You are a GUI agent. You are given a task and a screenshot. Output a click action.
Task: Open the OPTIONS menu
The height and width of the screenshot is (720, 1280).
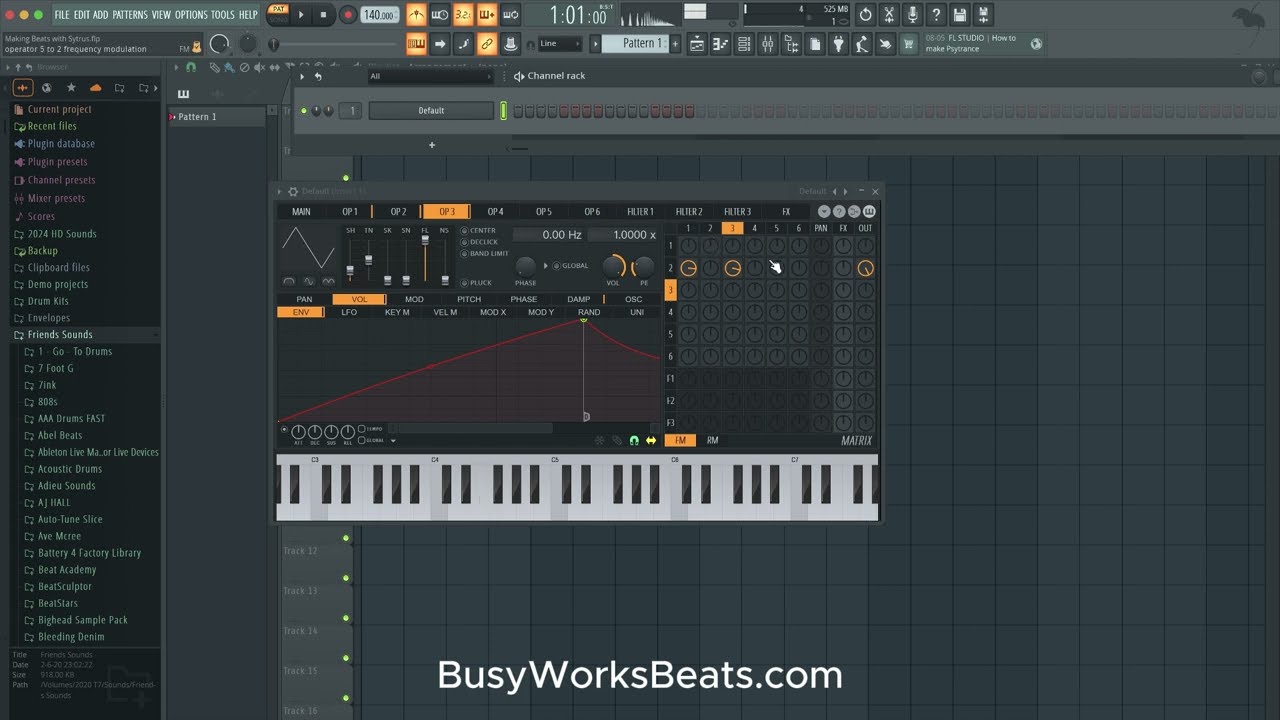(191, 15)
